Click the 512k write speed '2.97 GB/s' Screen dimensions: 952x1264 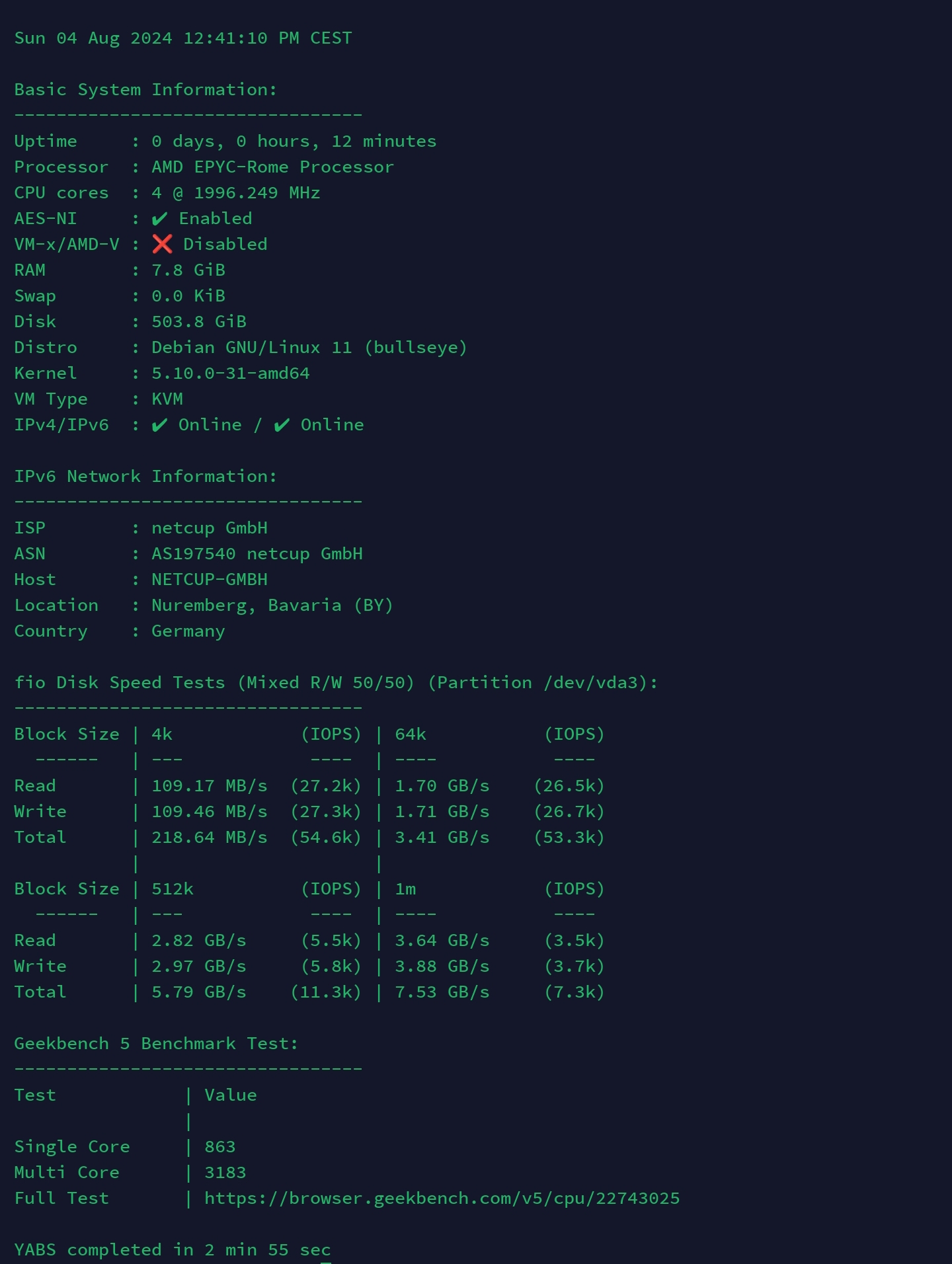(199, 967)
